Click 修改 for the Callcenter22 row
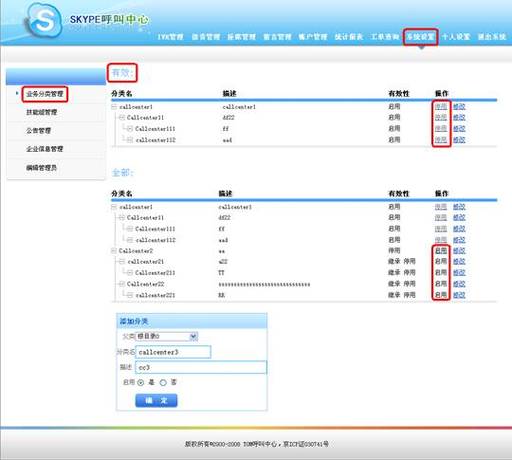Viewport: 512px width, 460px height. (459, 284)
